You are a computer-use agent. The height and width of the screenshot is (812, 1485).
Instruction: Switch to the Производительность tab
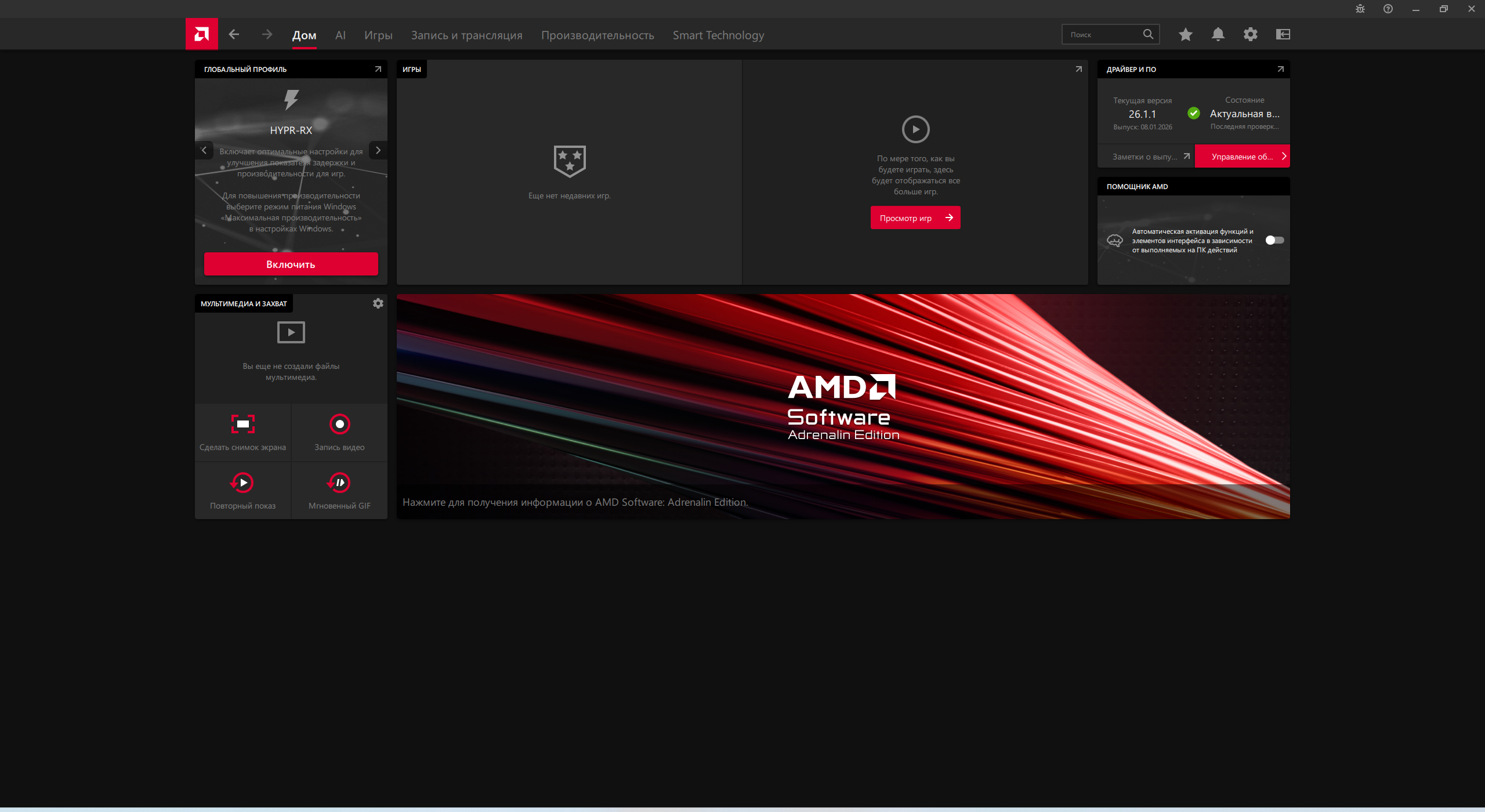[x=597, y=35]
